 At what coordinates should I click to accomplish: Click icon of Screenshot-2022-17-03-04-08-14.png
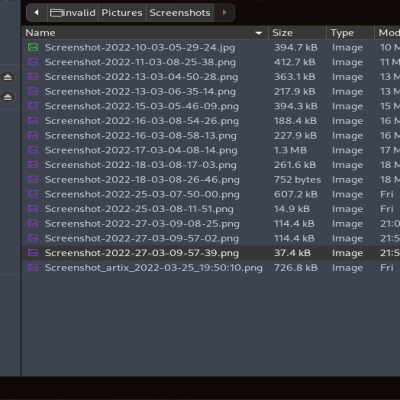coord(33,150)
